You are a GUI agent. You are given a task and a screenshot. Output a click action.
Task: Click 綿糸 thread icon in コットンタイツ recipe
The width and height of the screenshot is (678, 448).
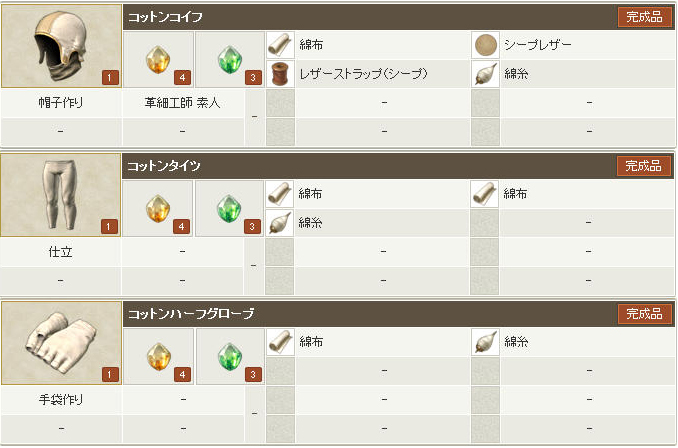click(281, 222)
